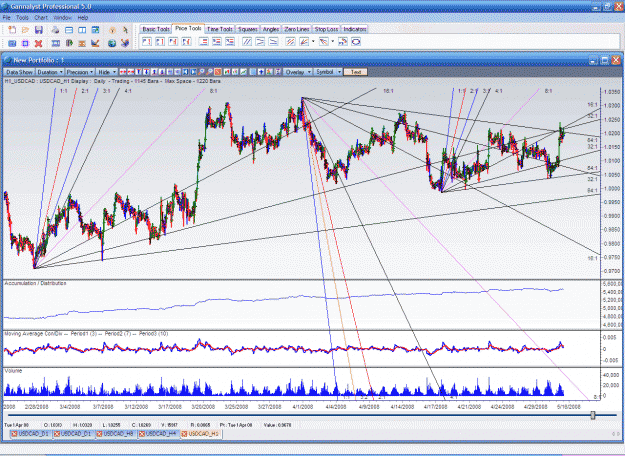
Task: Switch to the Squares tab
Action: [248, 29]
